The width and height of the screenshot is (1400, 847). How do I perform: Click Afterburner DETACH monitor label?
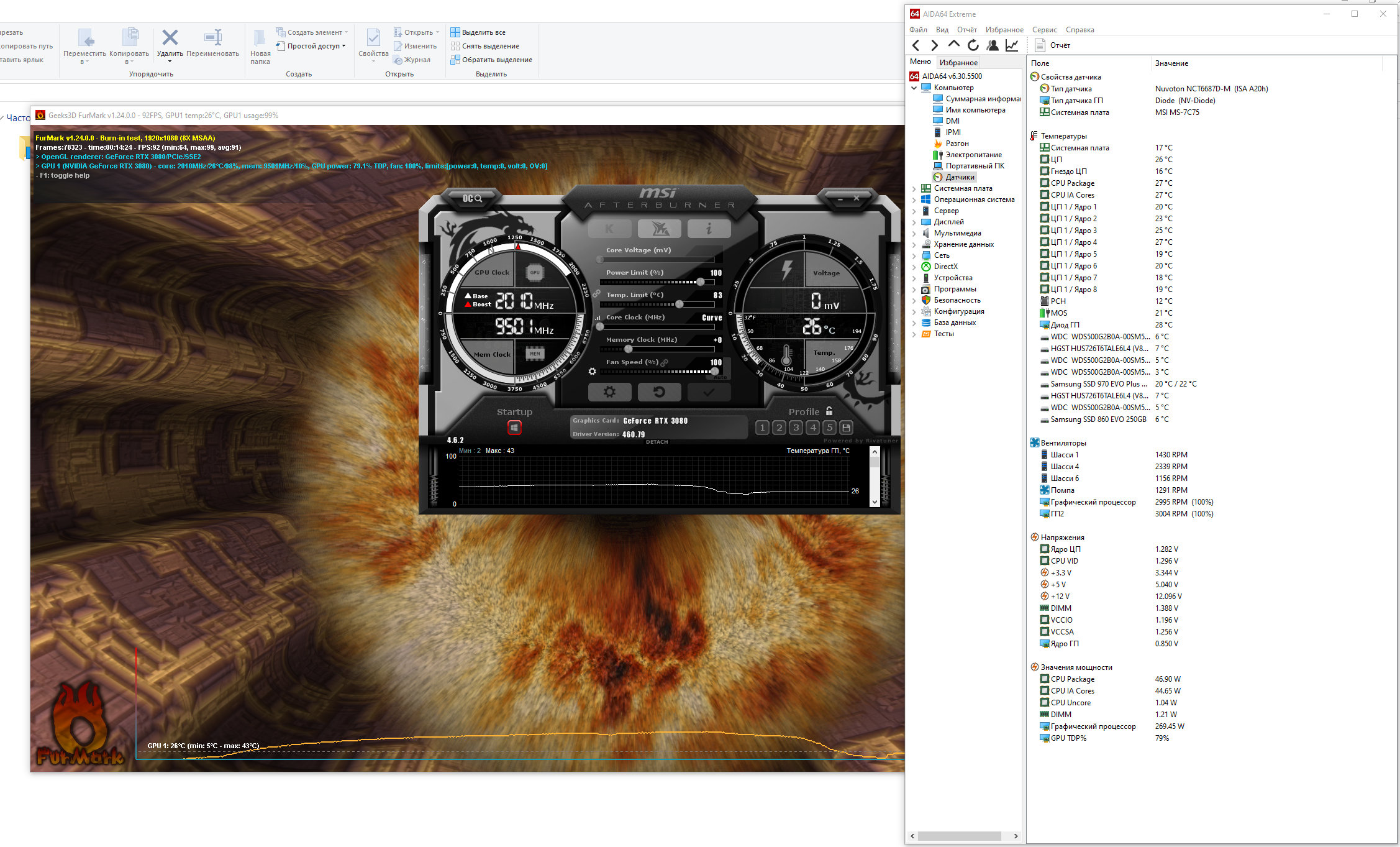[657, 442]
